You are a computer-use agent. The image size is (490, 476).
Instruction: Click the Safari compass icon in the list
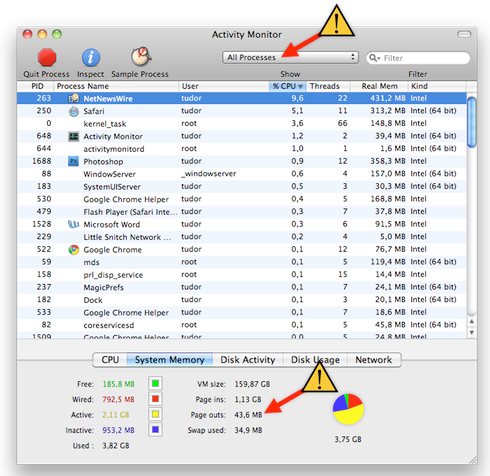point(73,111)
